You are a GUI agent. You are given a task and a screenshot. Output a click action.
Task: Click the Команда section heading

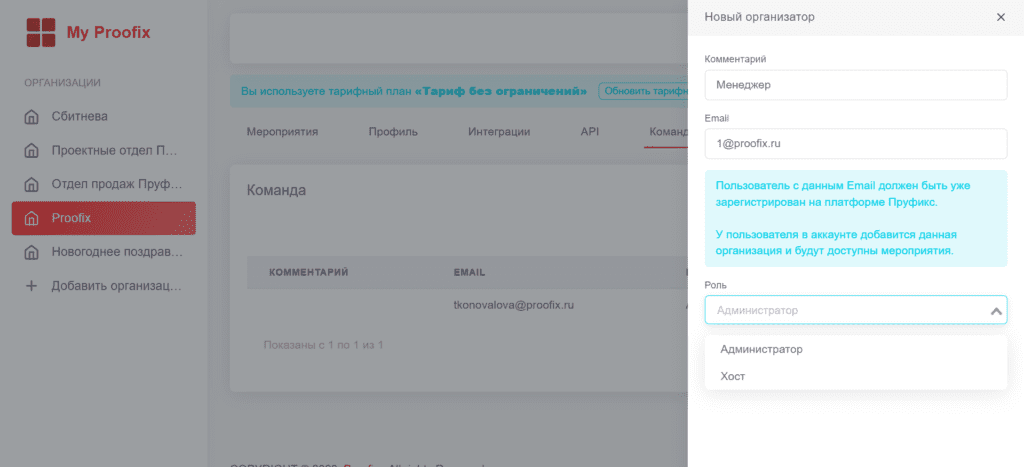(x=276, y=191)
